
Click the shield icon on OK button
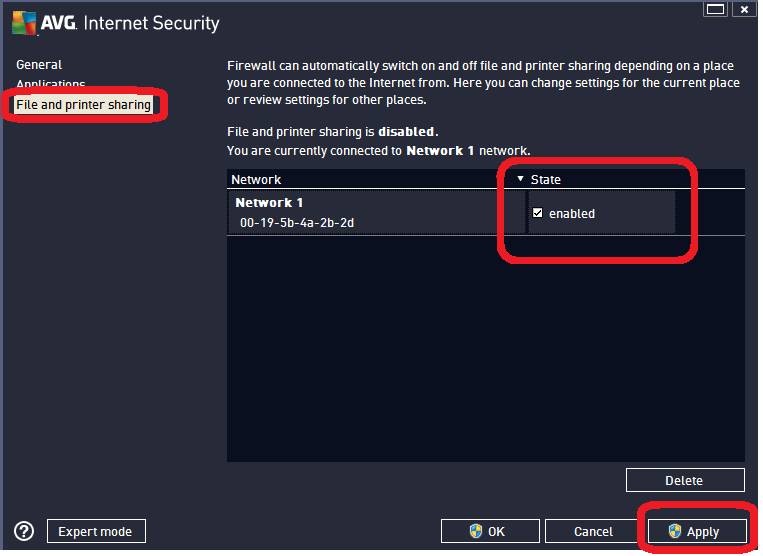pyautogui.click(x=476, y=531)
